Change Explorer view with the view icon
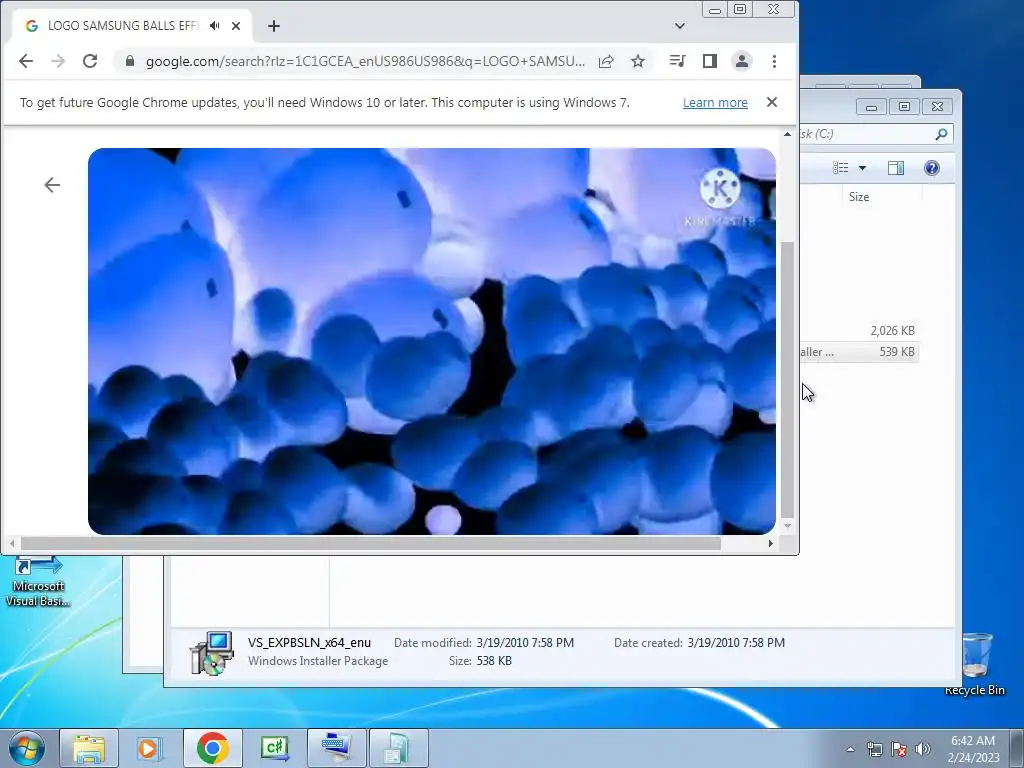Image resolution: width=1024 pixels, height=768 pixels. 840,168
